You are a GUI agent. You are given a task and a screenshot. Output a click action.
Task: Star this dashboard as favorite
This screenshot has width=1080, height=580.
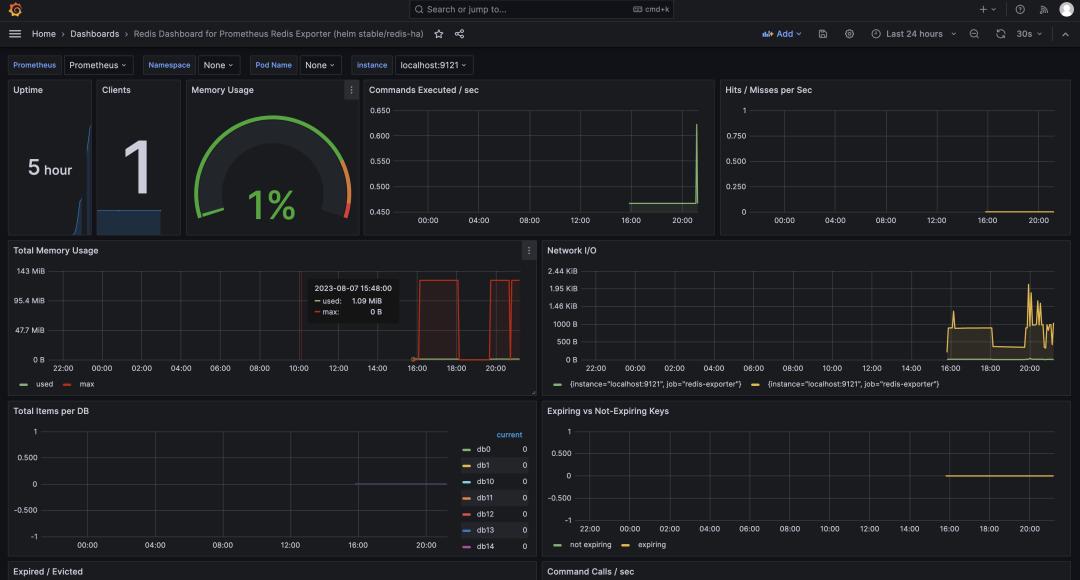click(439, 34)
